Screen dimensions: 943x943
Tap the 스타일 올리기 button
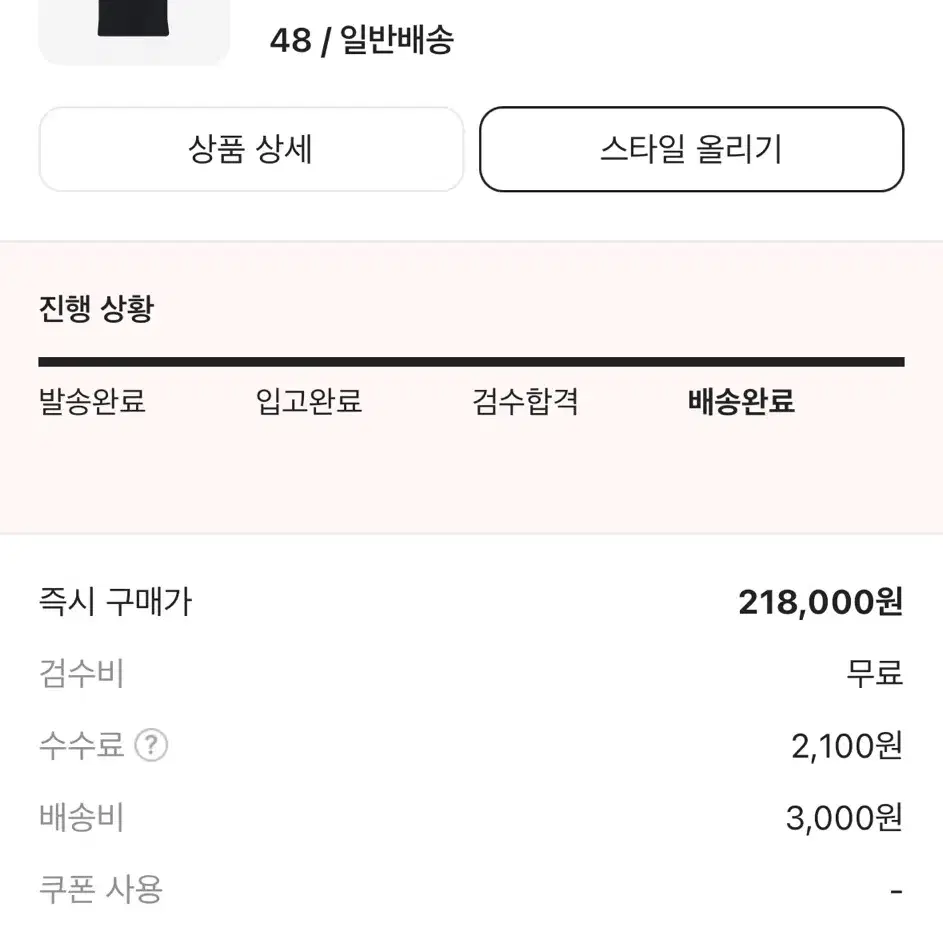coord(692,149)
